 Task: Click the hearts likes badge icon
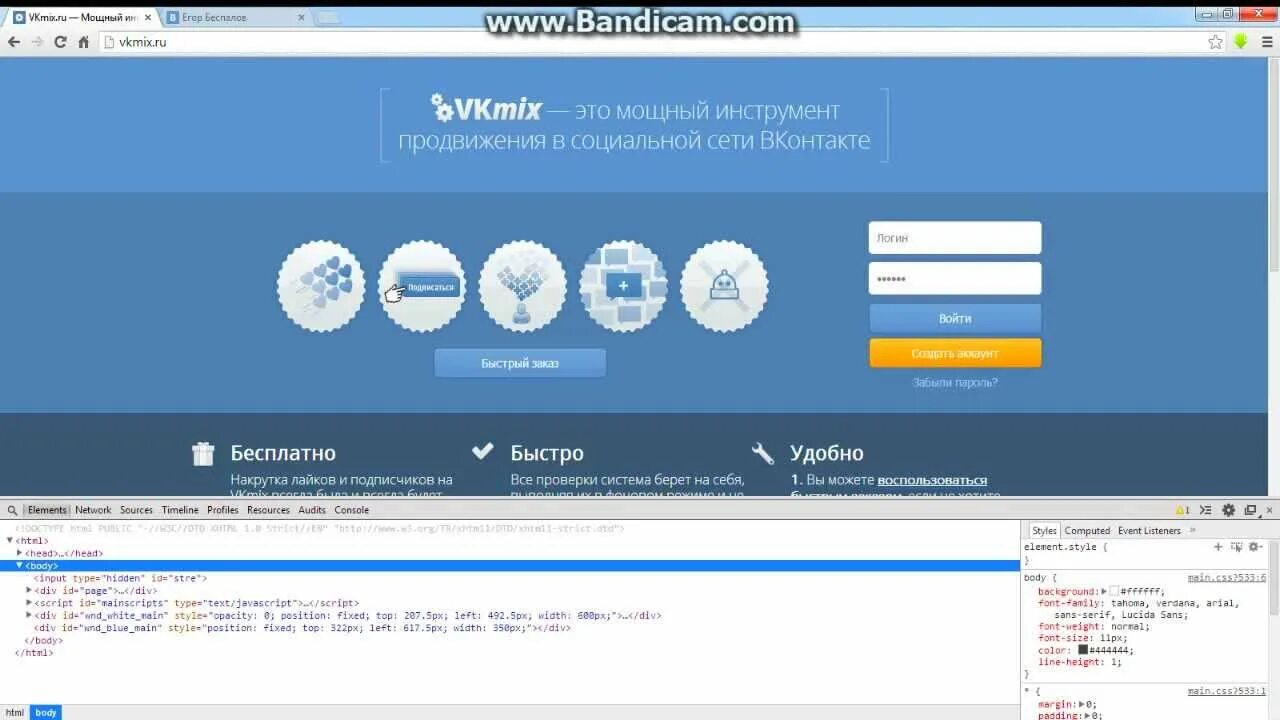pos(321,286)
